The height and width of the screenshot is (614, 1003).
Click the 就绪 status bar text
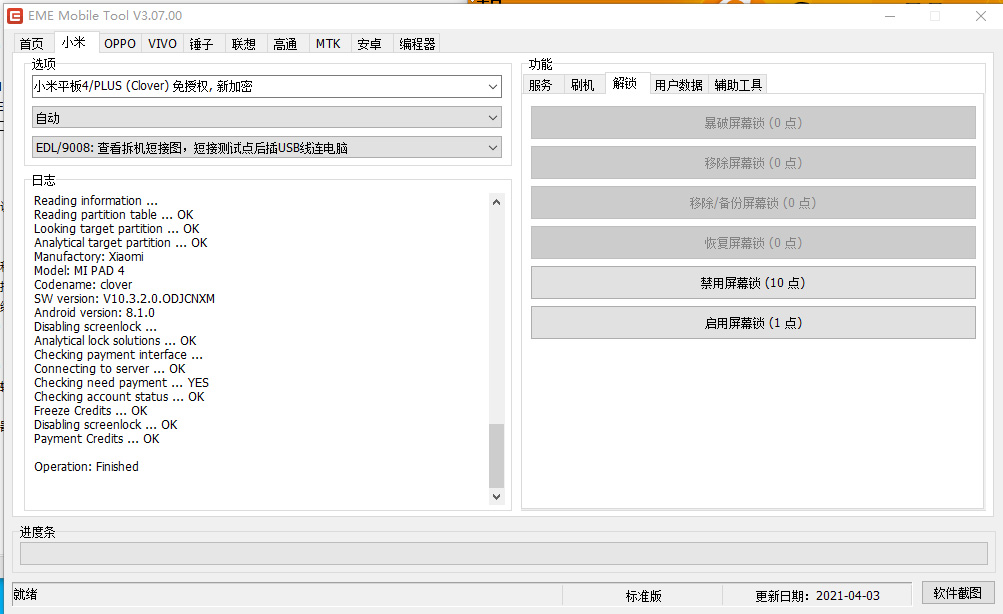26,594
